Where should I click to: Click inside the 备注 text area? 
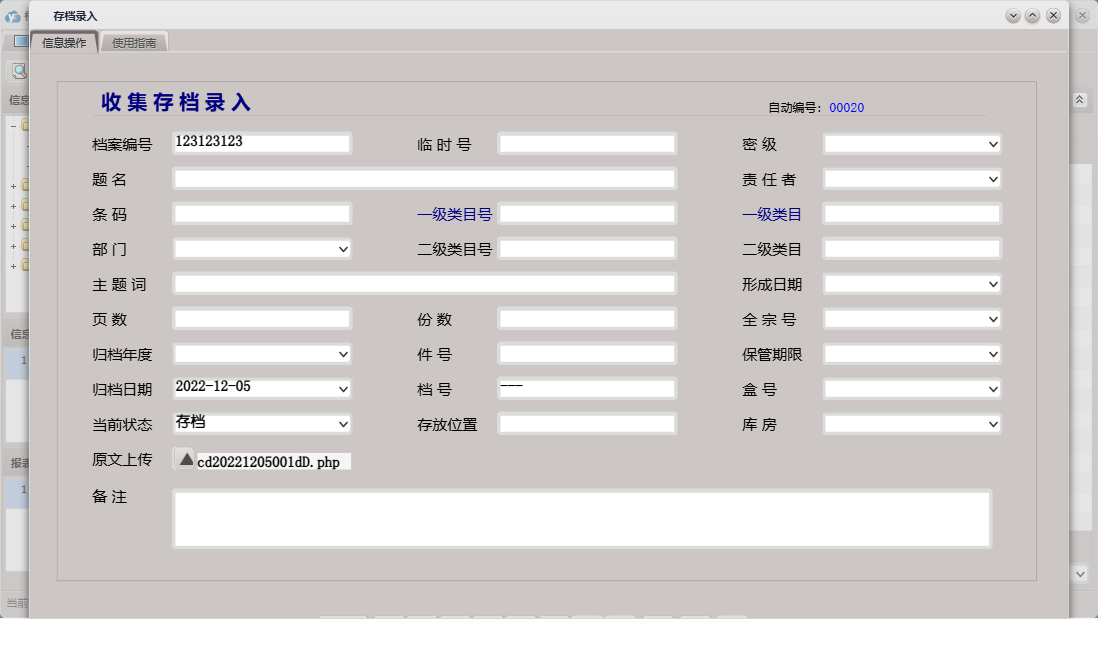coord(580,517)
